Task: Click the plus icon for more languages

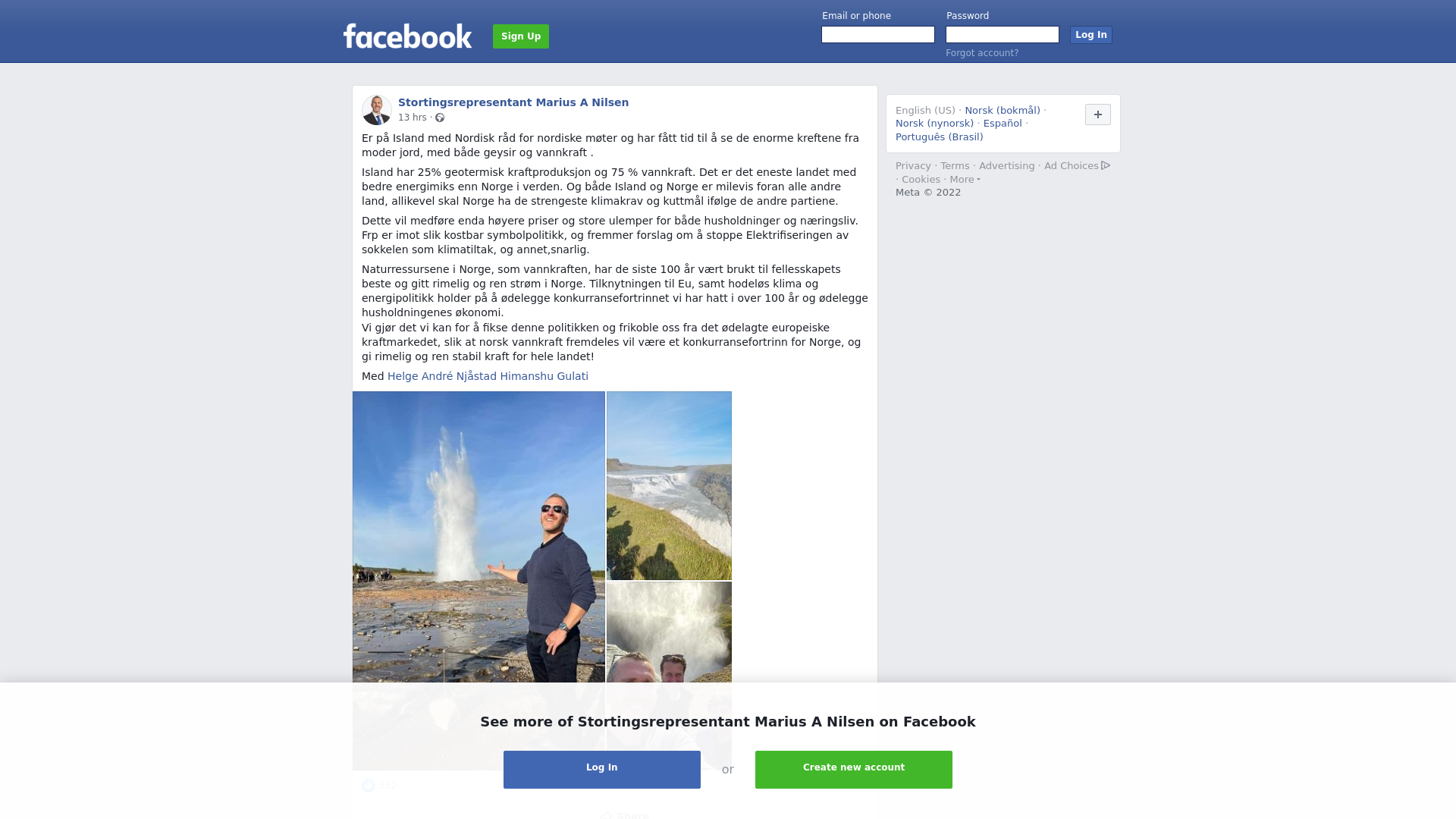Action: 1097,115
